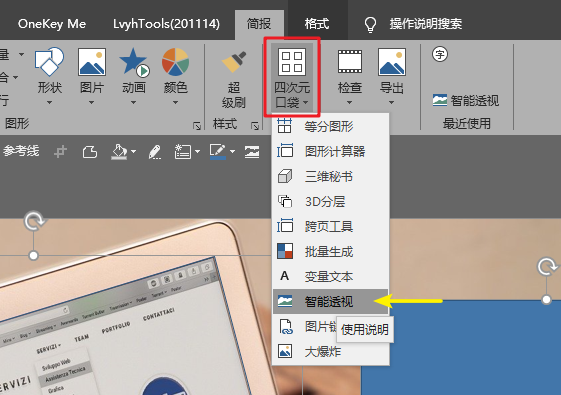Select the 格式 ribbon tab
The image size is (561, 395).
click(x=316, y=24)
